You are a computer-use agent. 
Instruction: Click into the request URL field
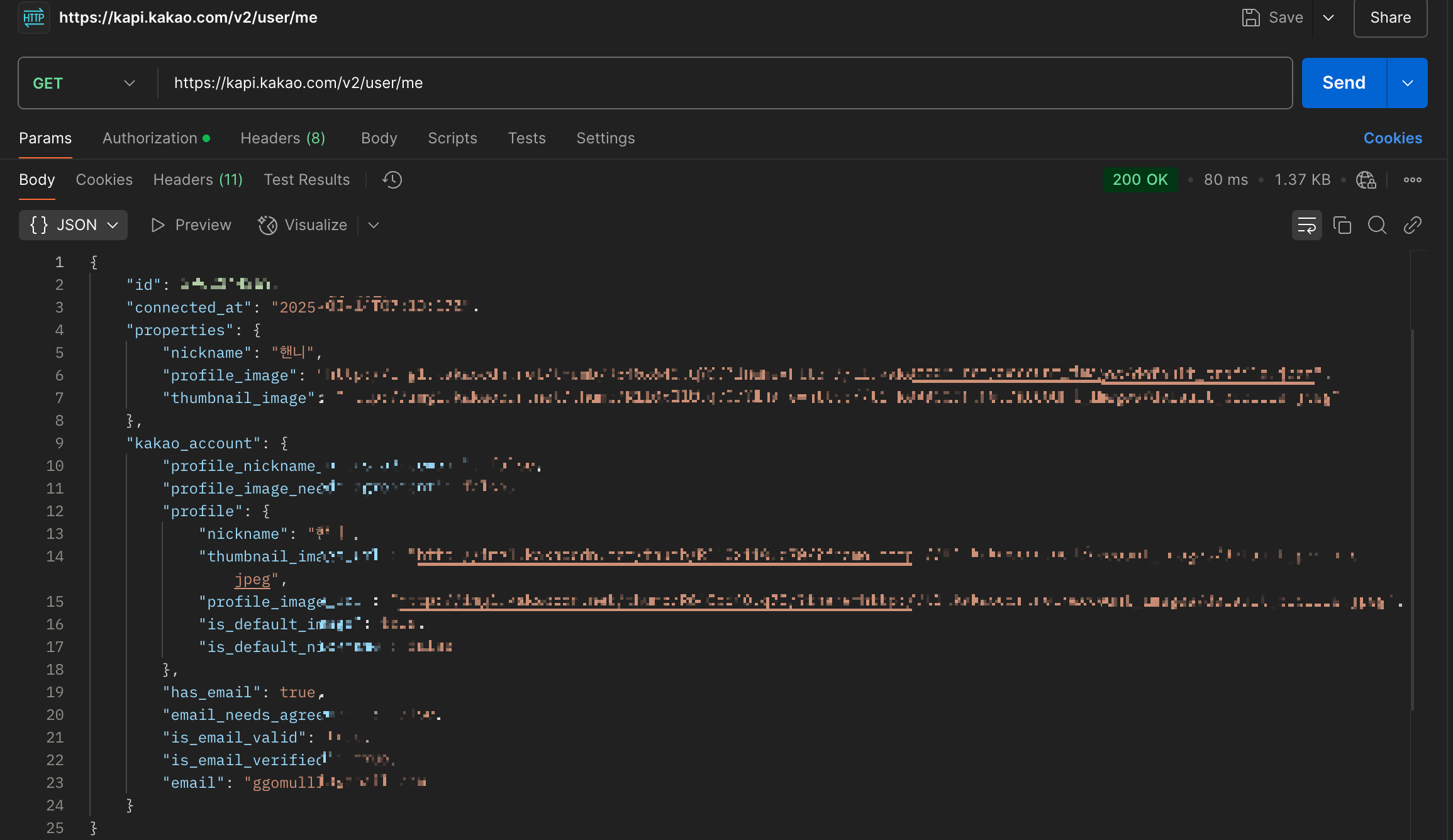[723, 83]
